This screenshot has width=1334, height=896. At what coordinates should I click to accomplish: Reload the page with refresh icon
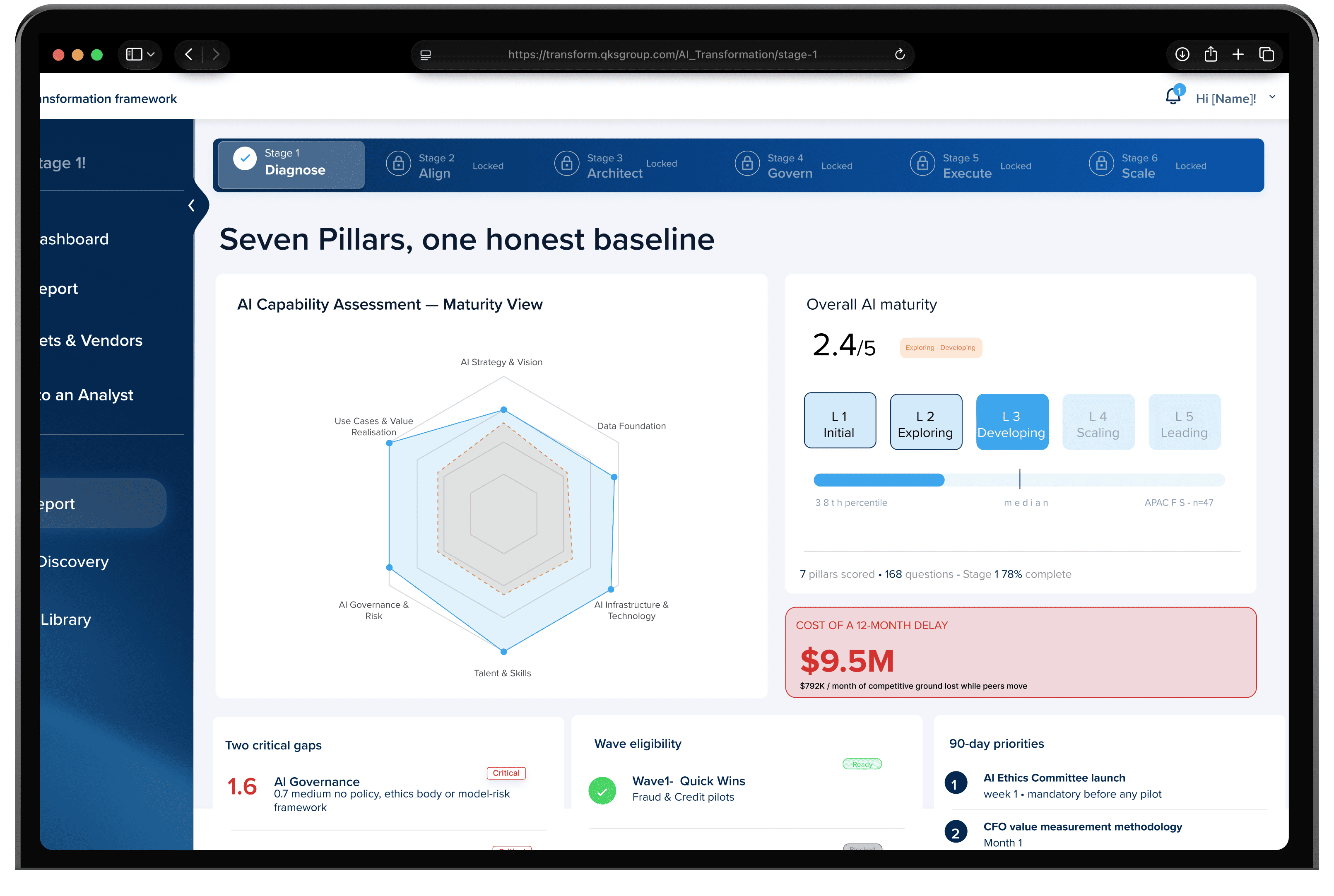click(899, 54)
